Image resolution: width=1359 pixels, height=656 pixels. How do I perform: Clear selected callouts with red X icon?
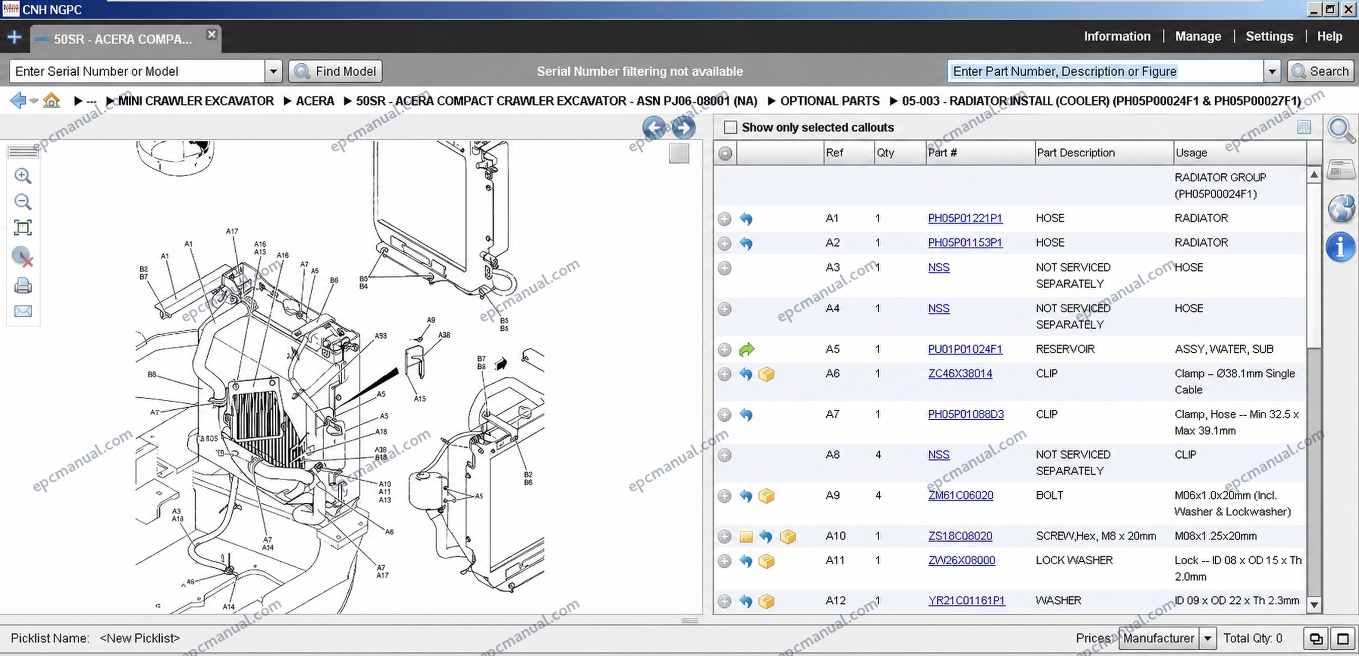point(23,257)
